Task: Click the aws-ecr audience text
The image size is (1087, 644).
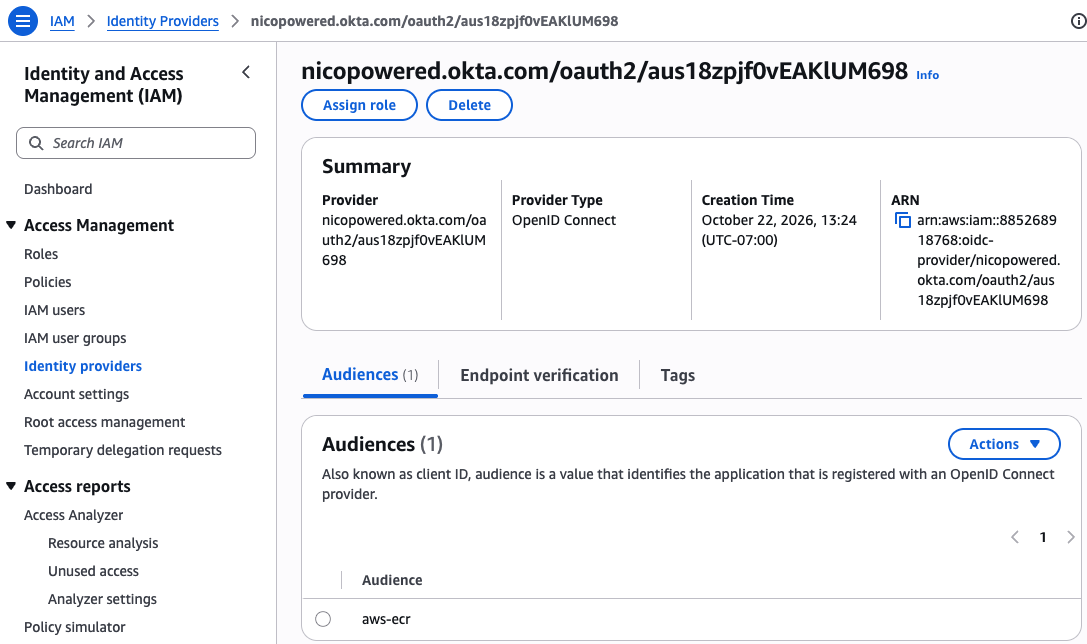Action: tap(386, 619)
